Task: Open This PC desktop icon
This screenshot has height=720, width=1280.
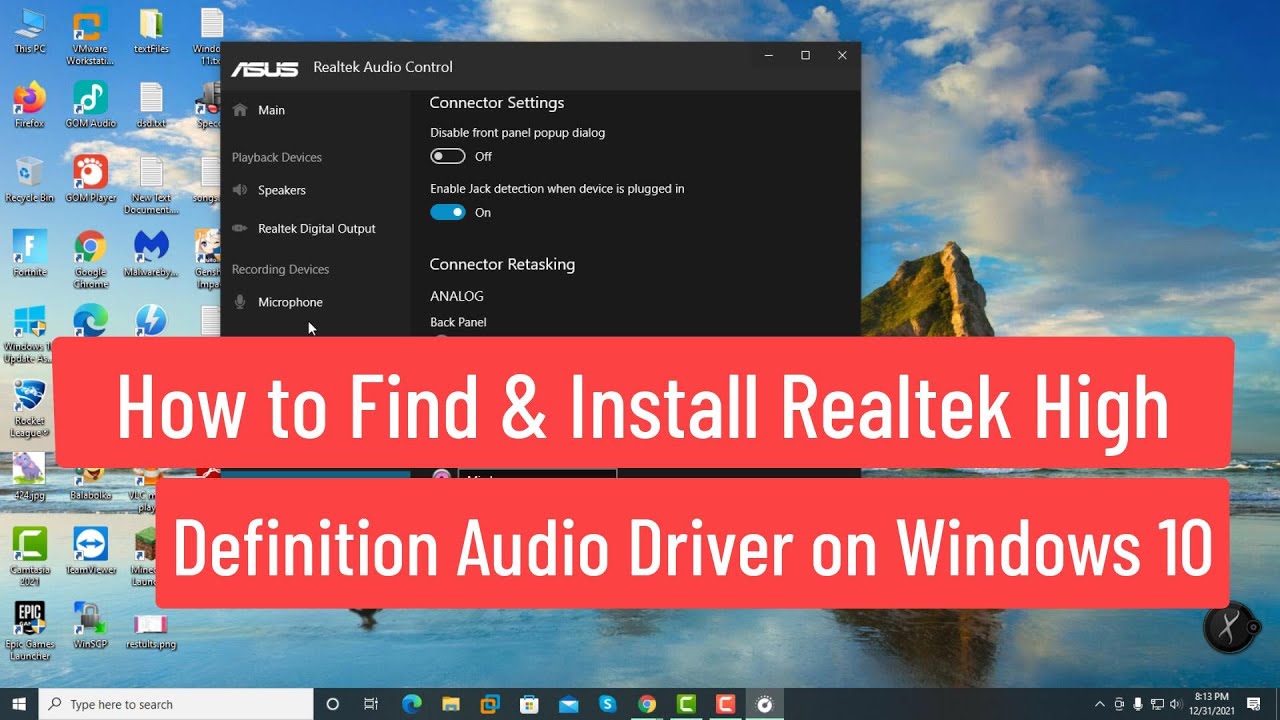Action: [29, 30]
